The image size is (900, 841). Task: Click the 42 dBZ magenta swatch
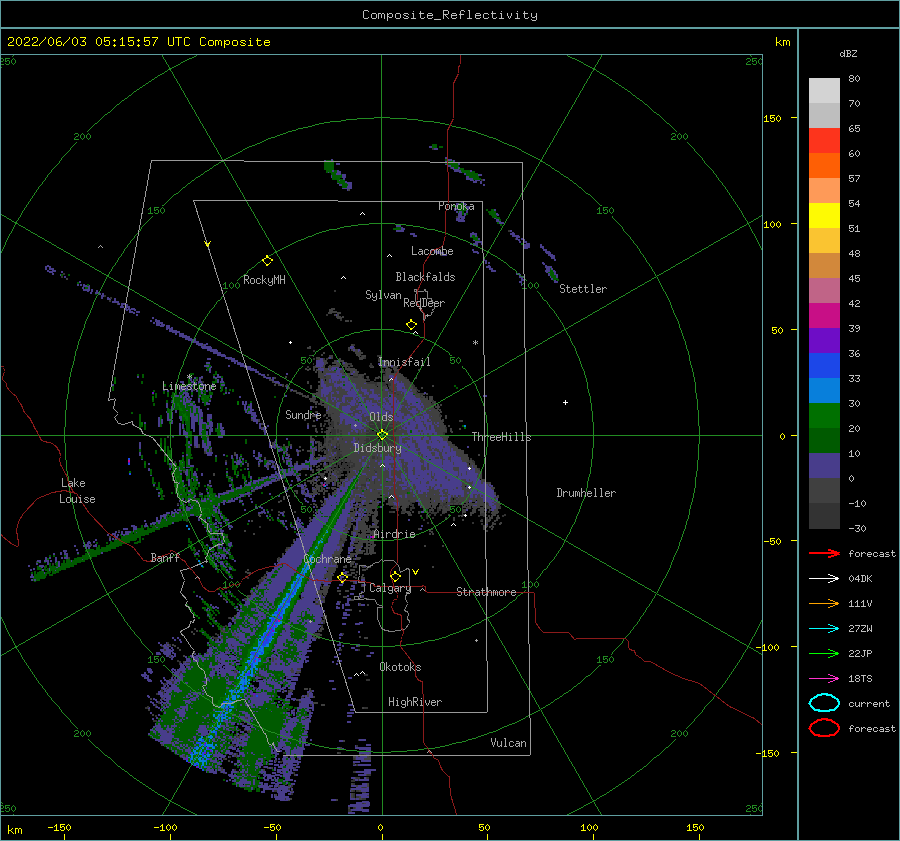(x=824, y=315)
